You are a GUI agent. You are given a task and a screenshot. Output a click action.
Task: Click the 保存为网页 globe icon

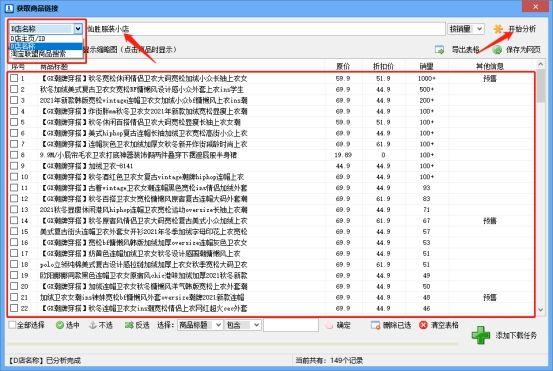tap(497, 50)
